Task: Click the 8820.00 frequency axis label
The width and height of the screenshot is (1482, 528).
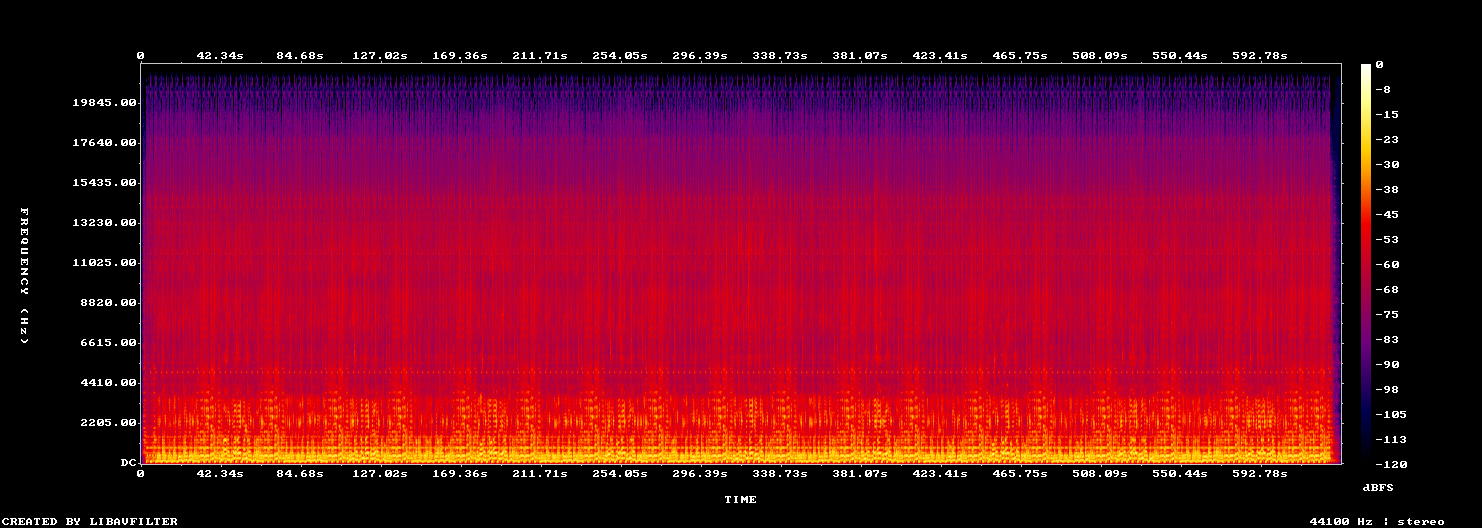Action: (108, 303)
